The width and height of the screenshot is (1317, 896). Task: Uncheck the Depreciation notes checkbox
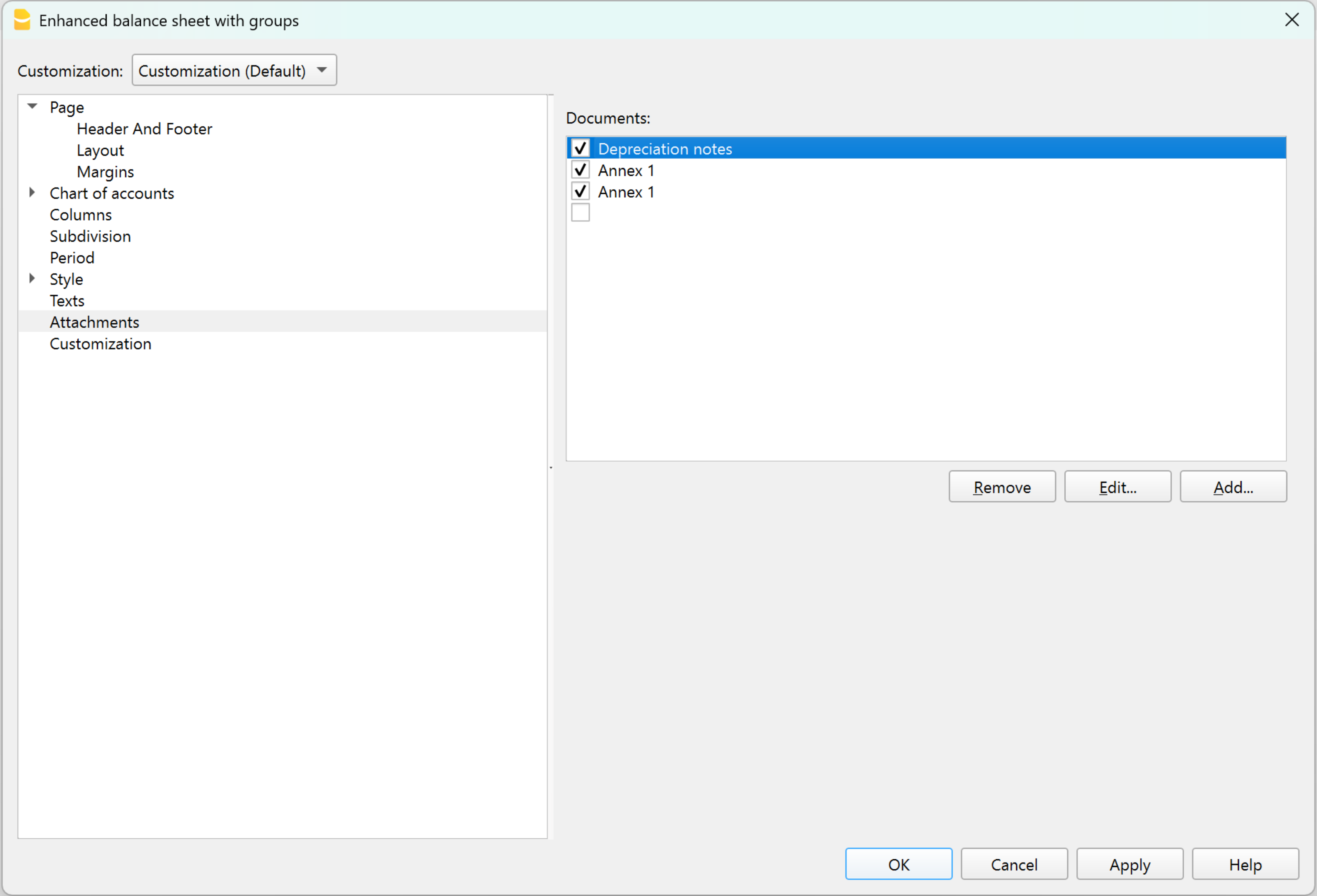coord(580,148)
